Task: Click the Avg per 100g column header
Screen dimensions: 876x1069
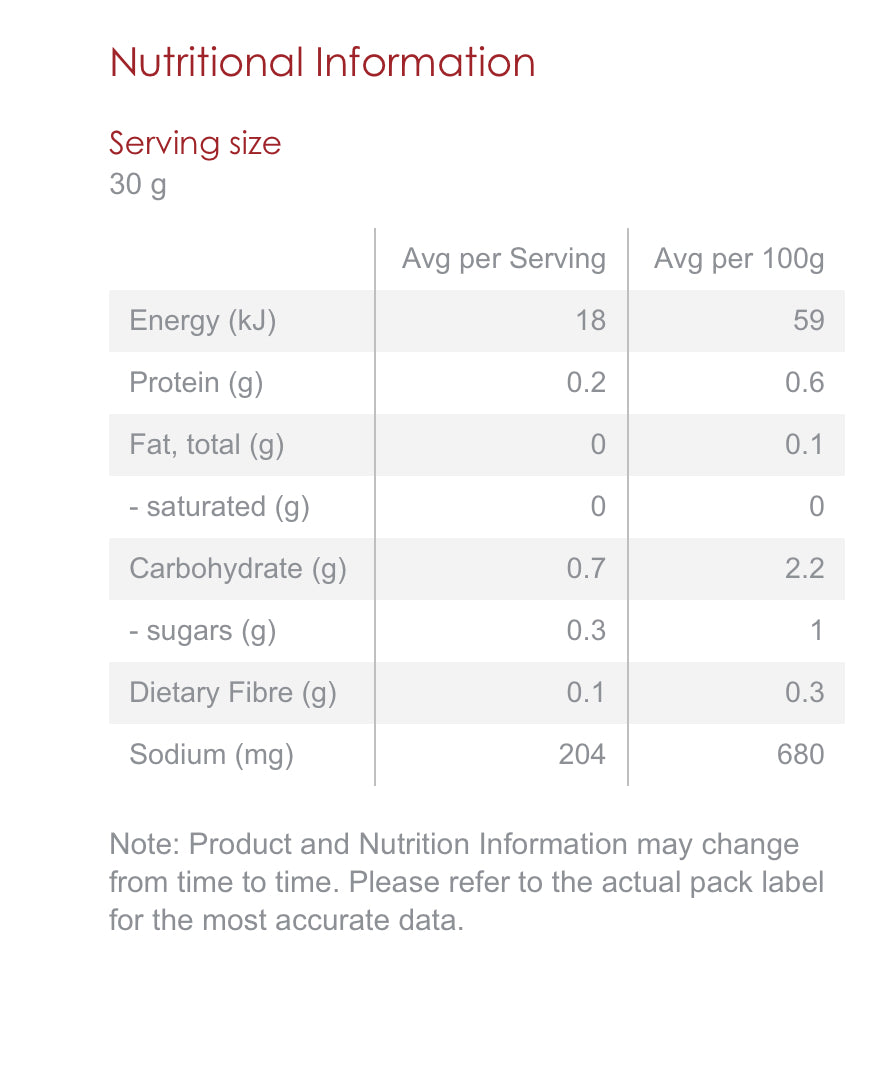Action: pos(739,259)
